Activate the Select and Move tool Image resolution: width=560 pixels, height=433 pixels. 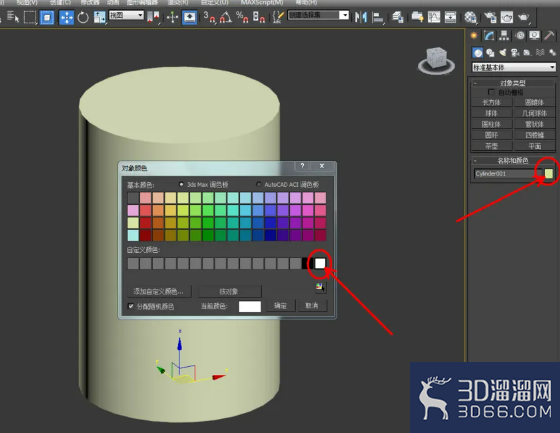66,17
